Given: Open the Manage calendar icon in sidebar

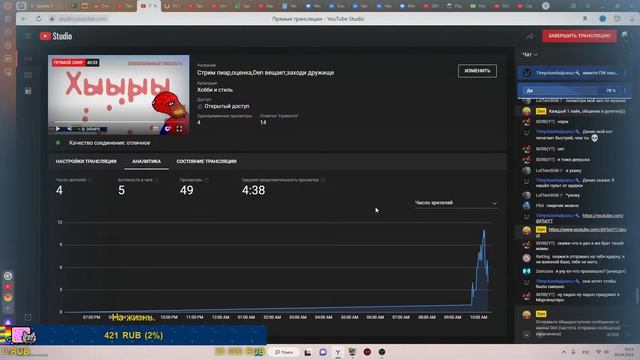Looking at the screenshot, I should click(x=28, y=91).
